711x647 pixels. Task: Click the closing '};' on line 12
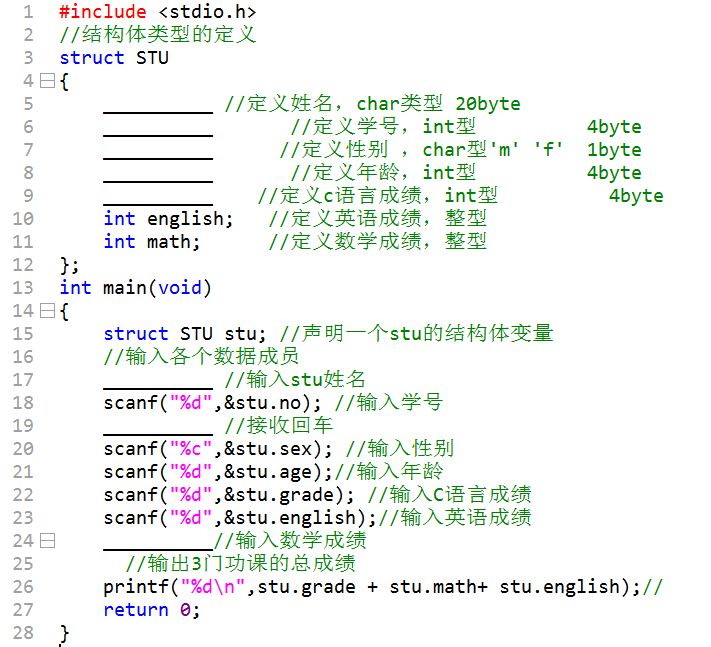point(69,265)
